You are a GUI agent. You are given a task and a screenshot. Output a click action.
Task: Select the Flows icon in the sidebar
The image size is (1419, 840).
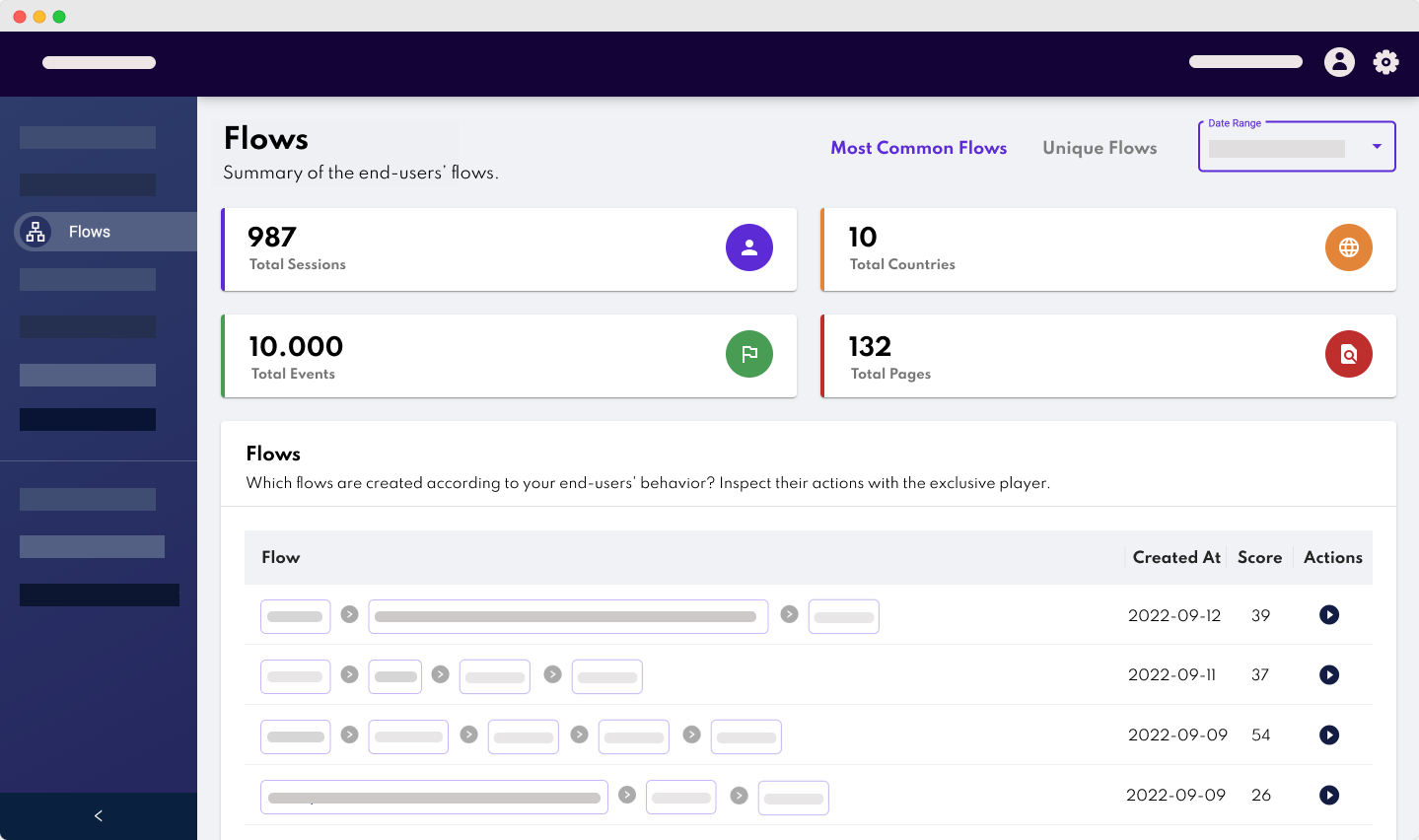coord(35,231)
